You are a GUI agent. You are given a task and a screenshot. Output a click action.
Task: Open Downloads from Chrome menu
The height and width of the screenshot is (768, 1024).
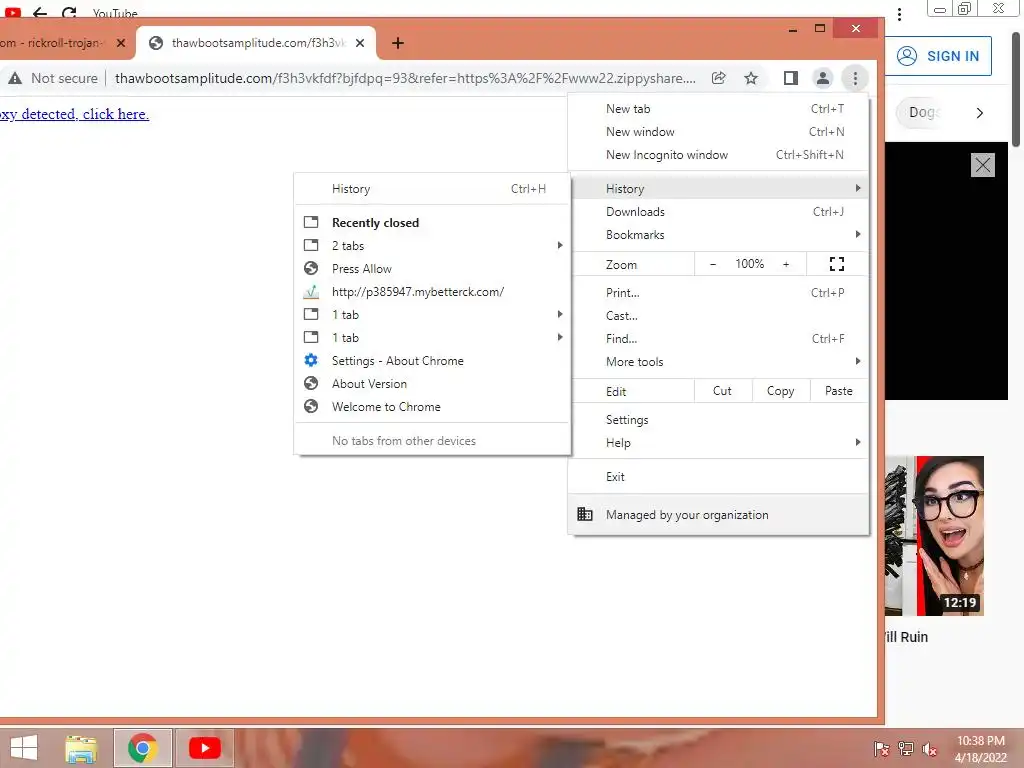point(718,212)
